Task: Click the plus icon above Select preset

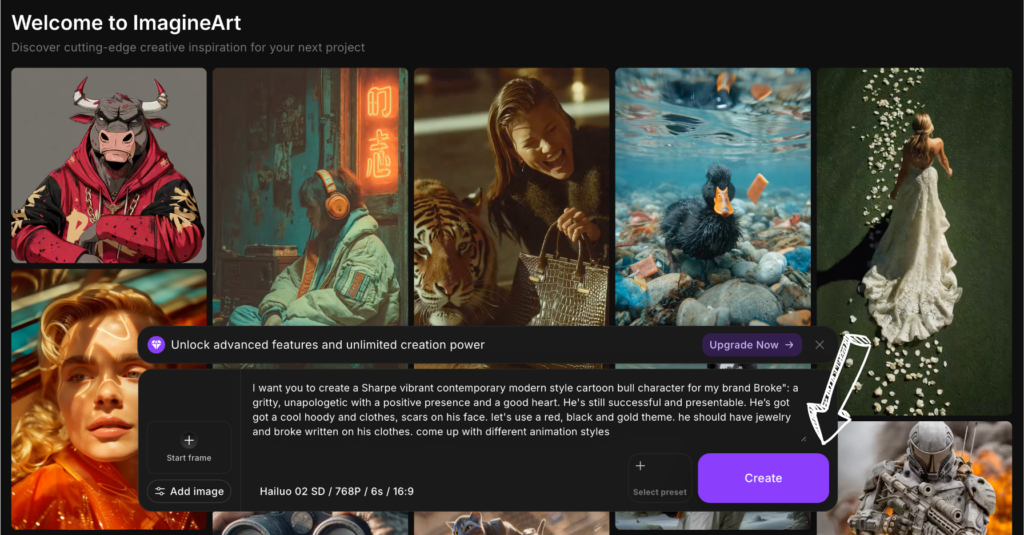Action: 640,466
